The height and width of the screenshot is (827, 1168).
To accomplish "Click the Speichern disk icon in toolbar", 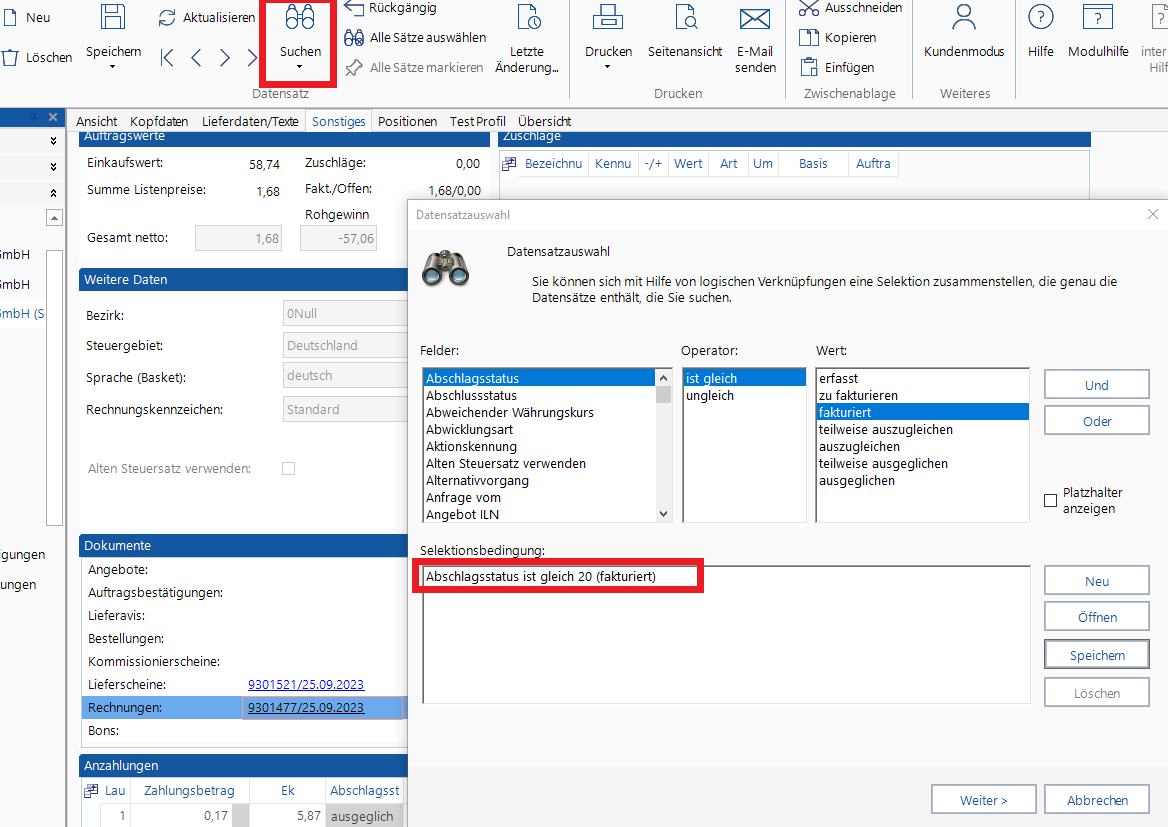I will click(113, 17).
